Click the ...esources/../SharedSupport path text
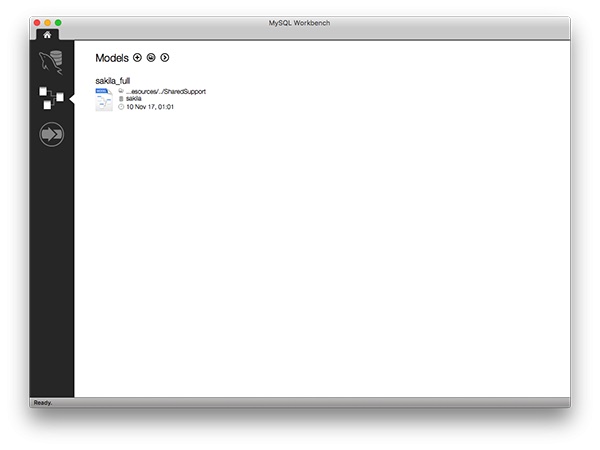This screenshot has height=450, width=600. coord(166,91)
